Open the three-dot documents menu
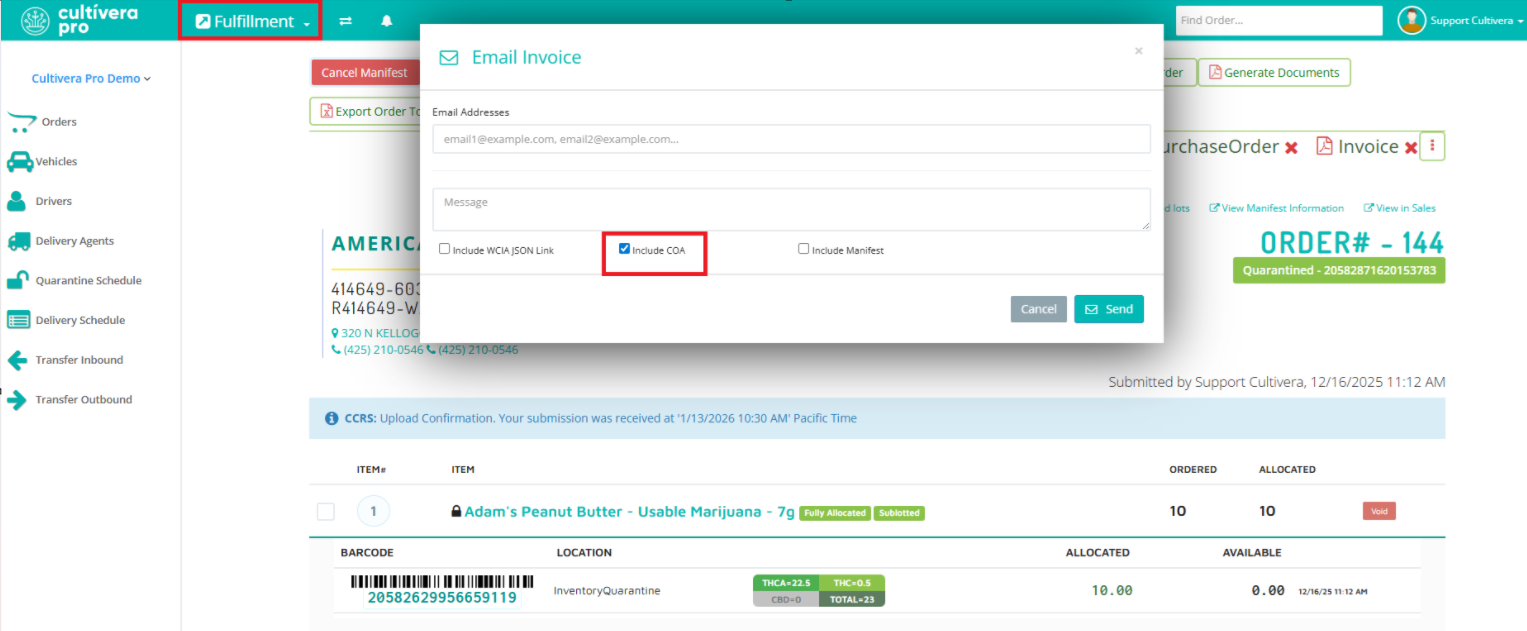The height and width of the screenshot is (631, 1527). (x=1432, y=147)
